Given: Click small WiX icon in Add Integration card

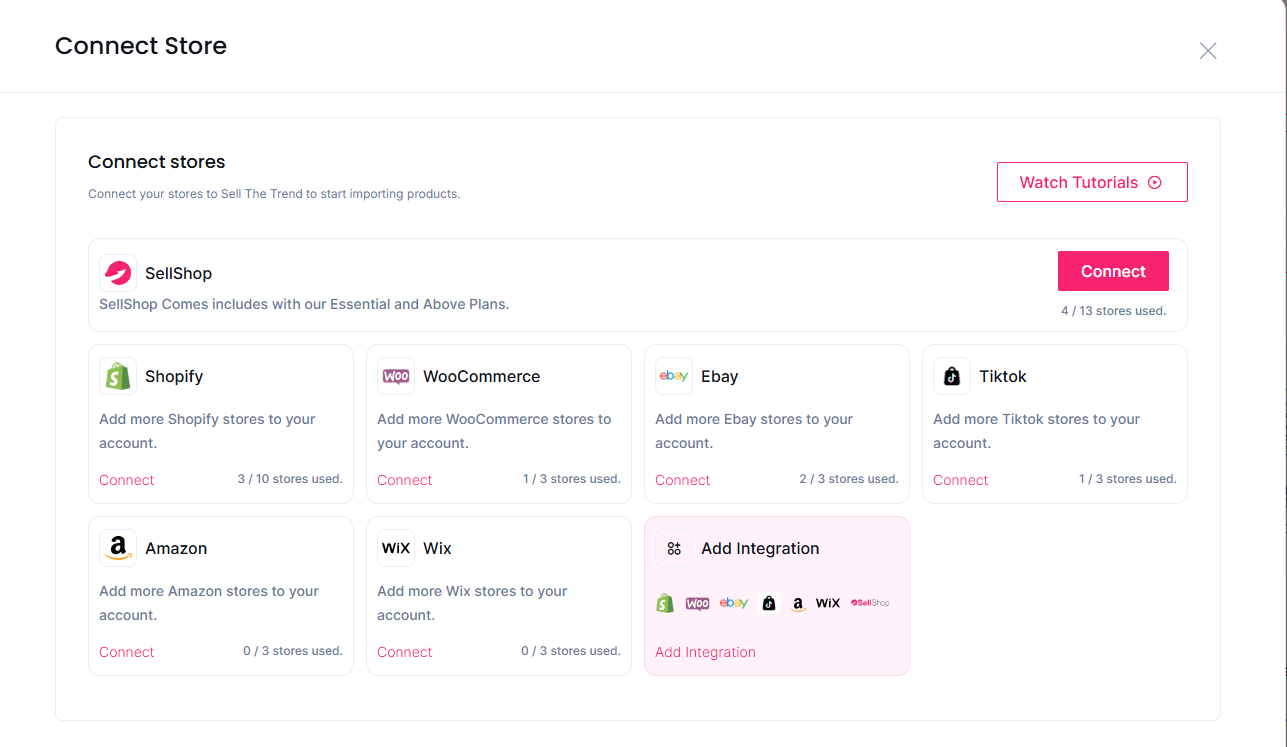Looking at the screenshot, I should [x=828, y=603].
